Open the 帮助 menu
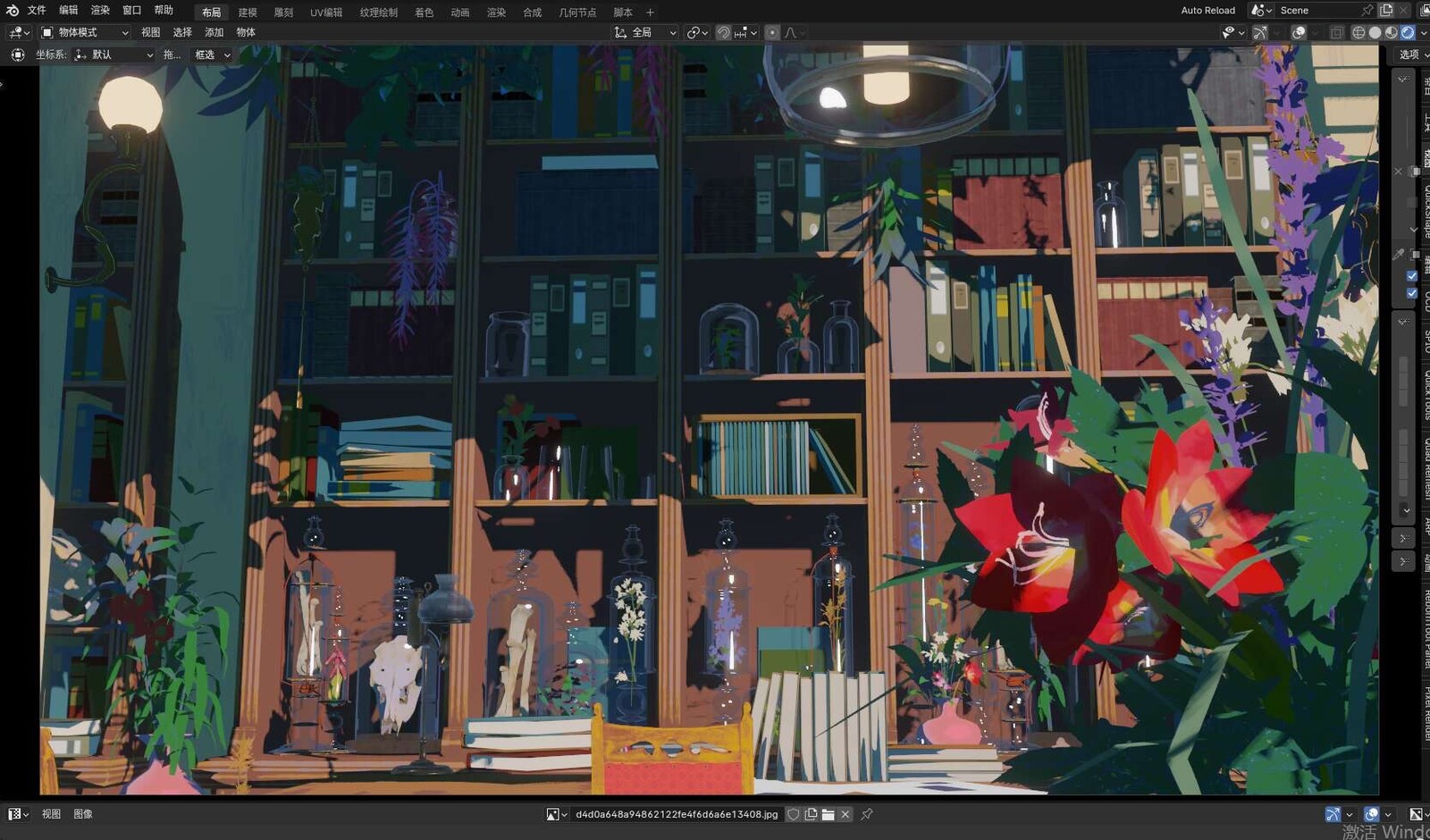The width and height of the screenshot is (1430, 840). (x=164, y=11)
